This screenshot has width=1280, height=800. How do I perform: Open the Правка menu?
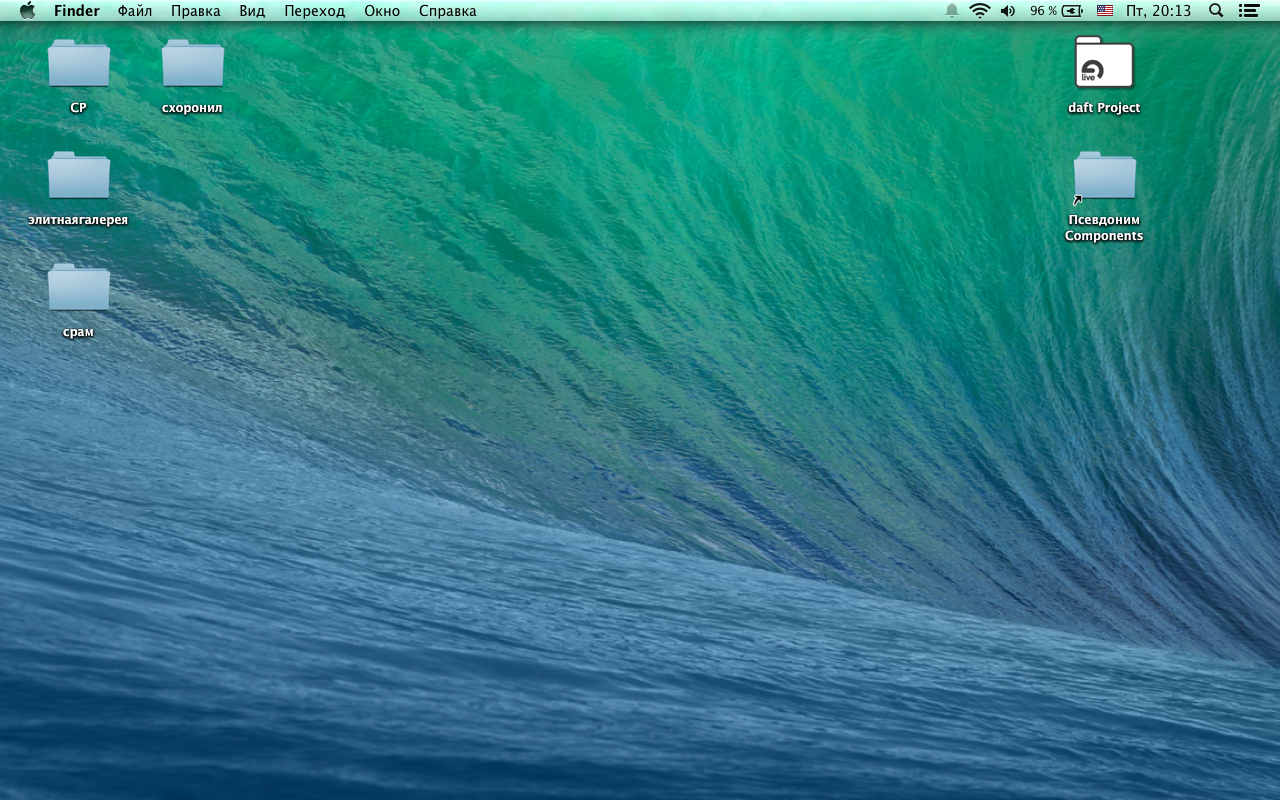tap(195, 11)
